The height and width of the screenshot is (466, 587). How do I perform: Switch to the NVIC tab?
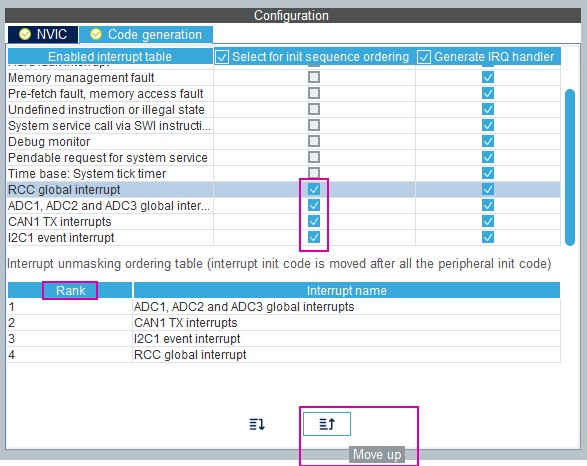43,34
